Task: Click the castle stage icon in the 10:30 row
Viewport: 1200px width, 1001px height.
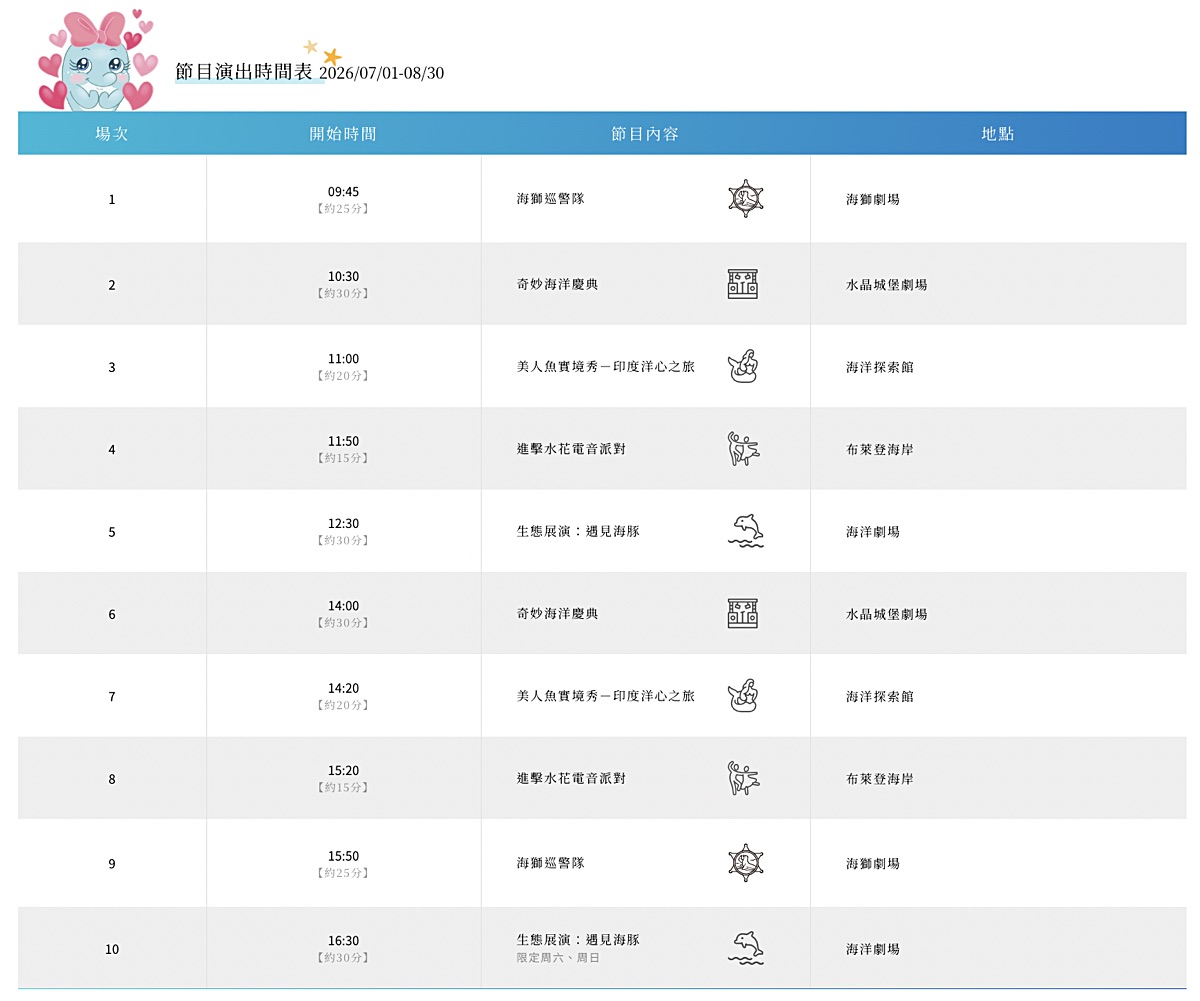Action: [x=743, y=284]
